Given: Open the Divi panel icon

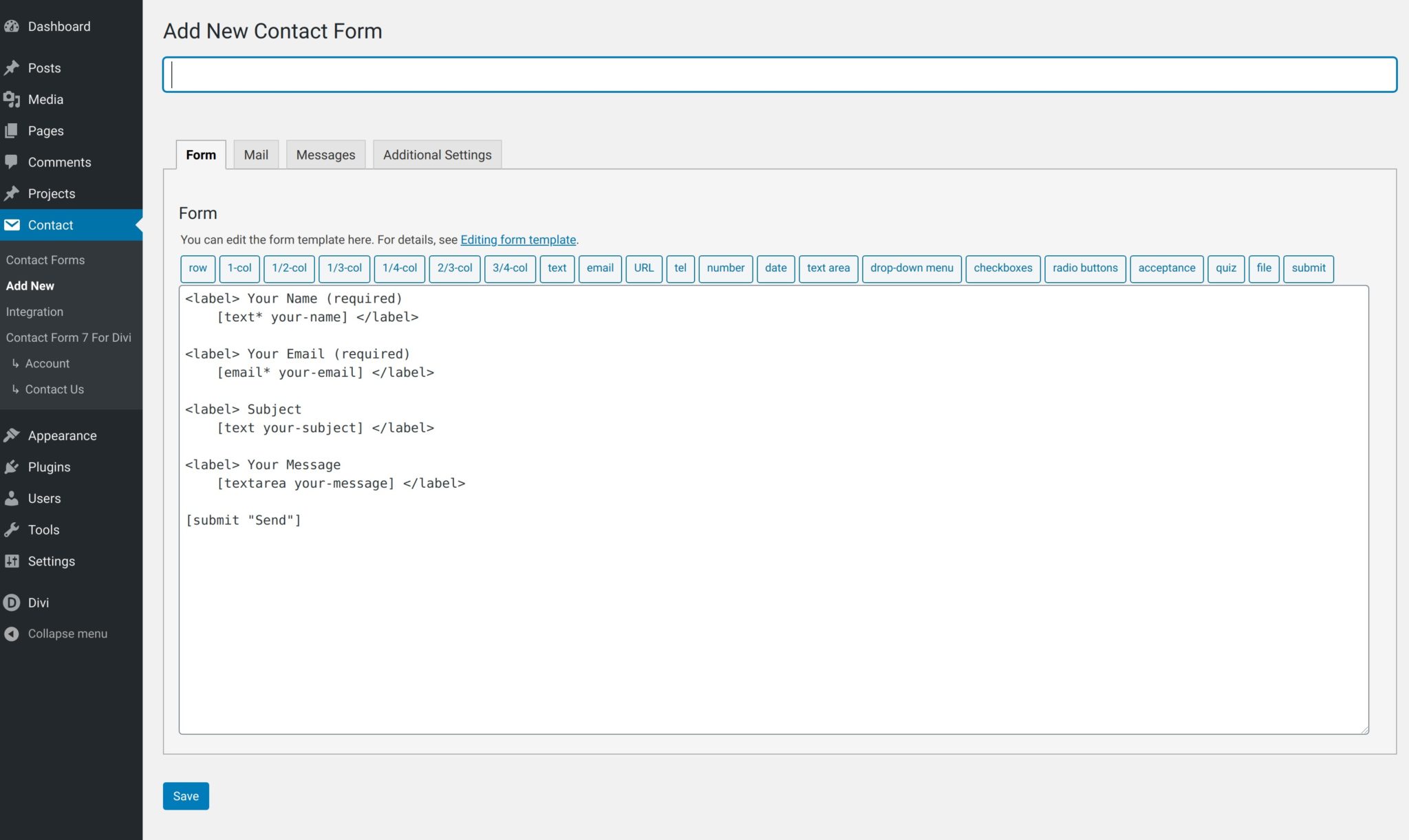Looking at the screenshot, I should coord(12,602).
